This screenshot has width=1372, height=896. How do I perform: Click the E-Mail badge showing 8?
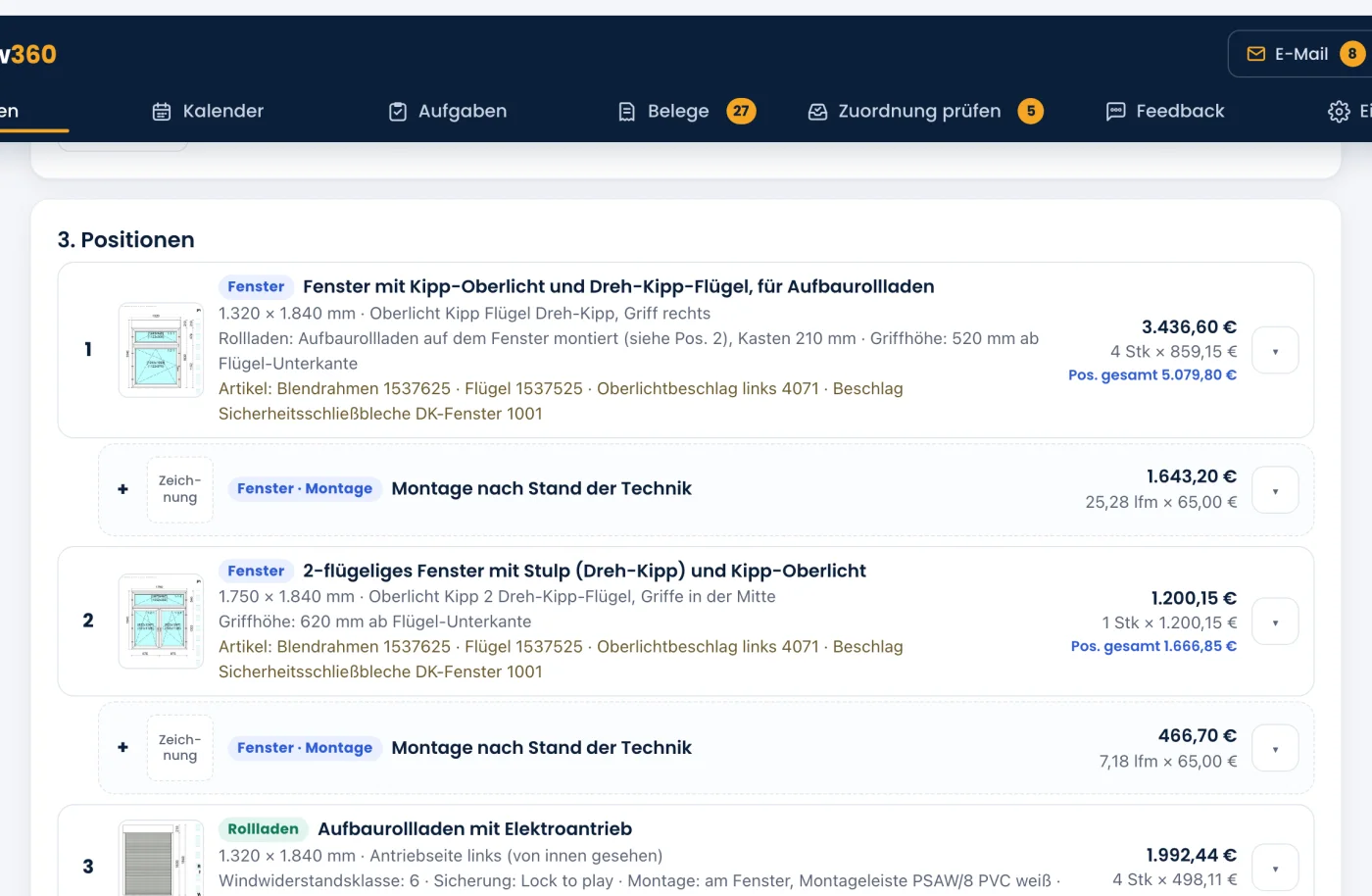pos(1352,54)
